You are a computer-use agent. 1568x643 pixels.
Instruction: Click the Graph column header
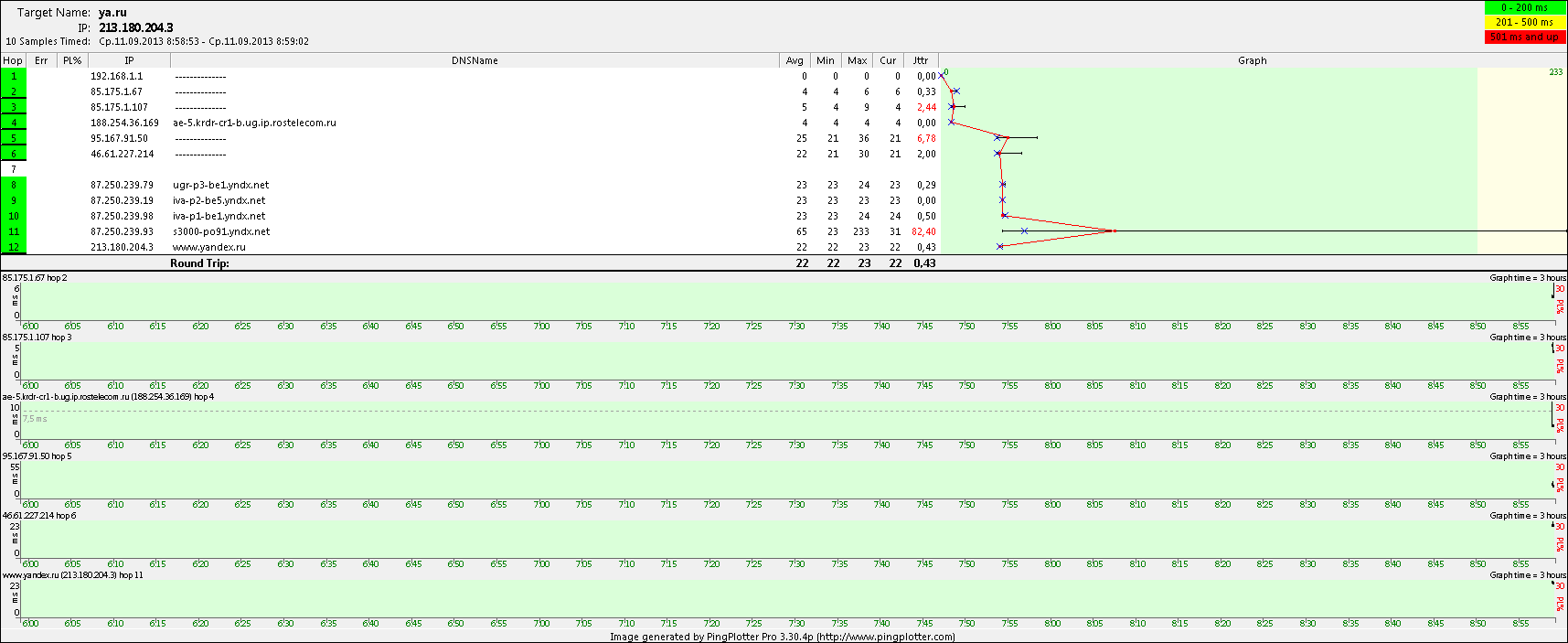point(1252,60)
